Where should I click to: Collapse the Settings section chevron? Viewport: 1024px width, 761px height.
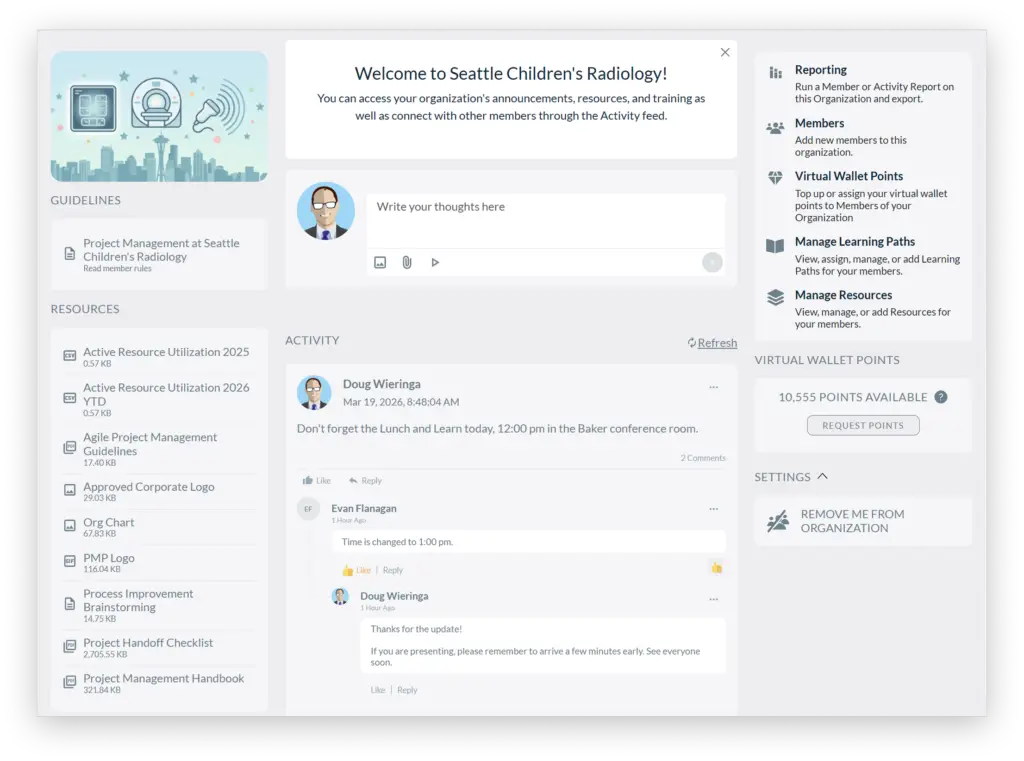822,477
